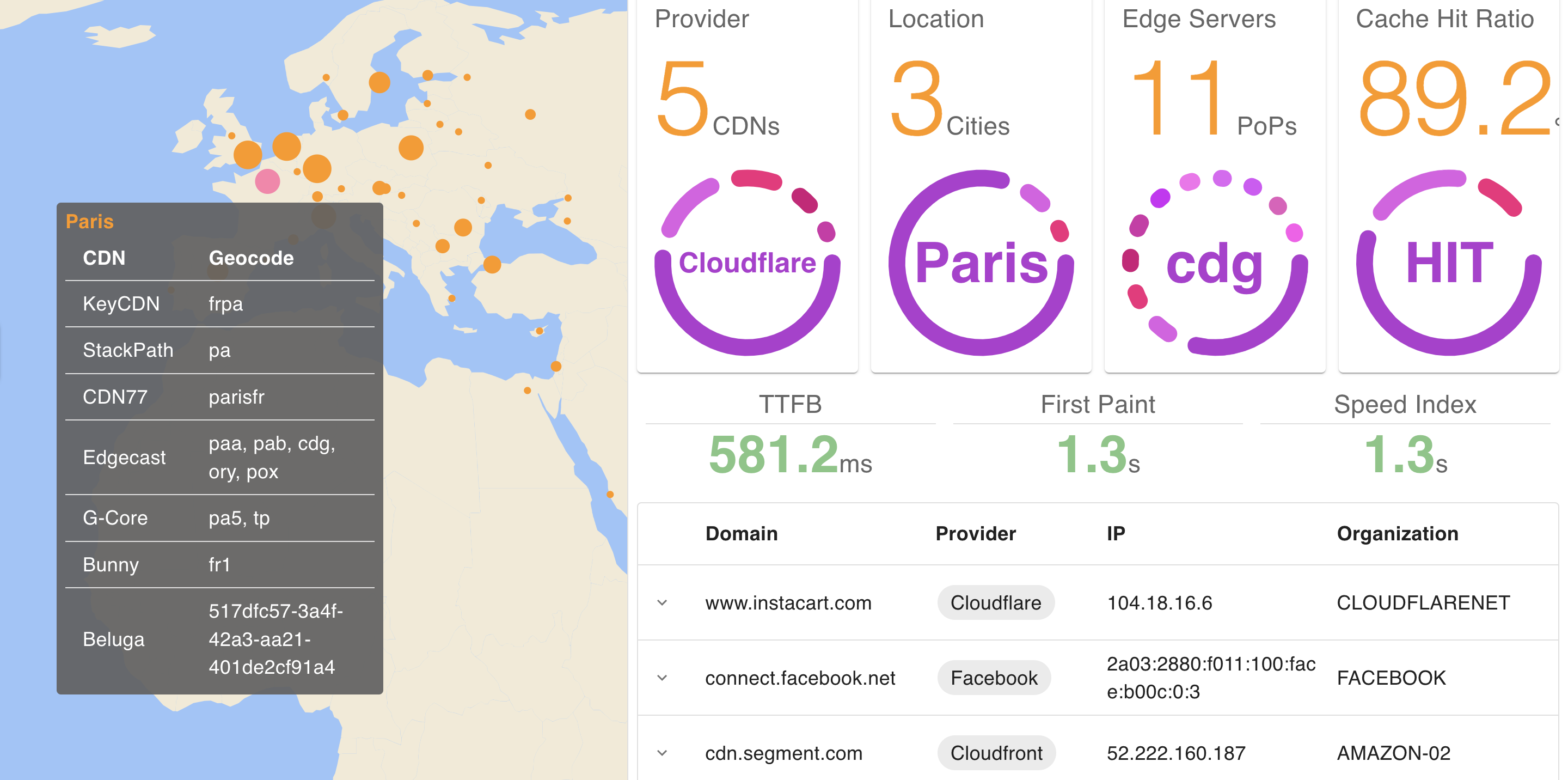Click the large orange marker over Poland
The image size is (1568, 780).
[x=411, y=148]
